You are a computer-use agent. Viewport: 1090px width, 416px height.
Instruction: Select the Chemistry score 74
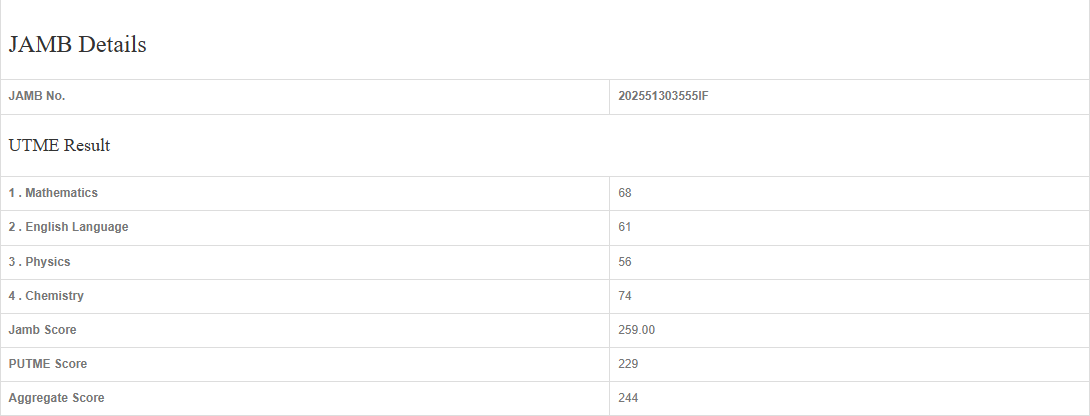[625, 296]
